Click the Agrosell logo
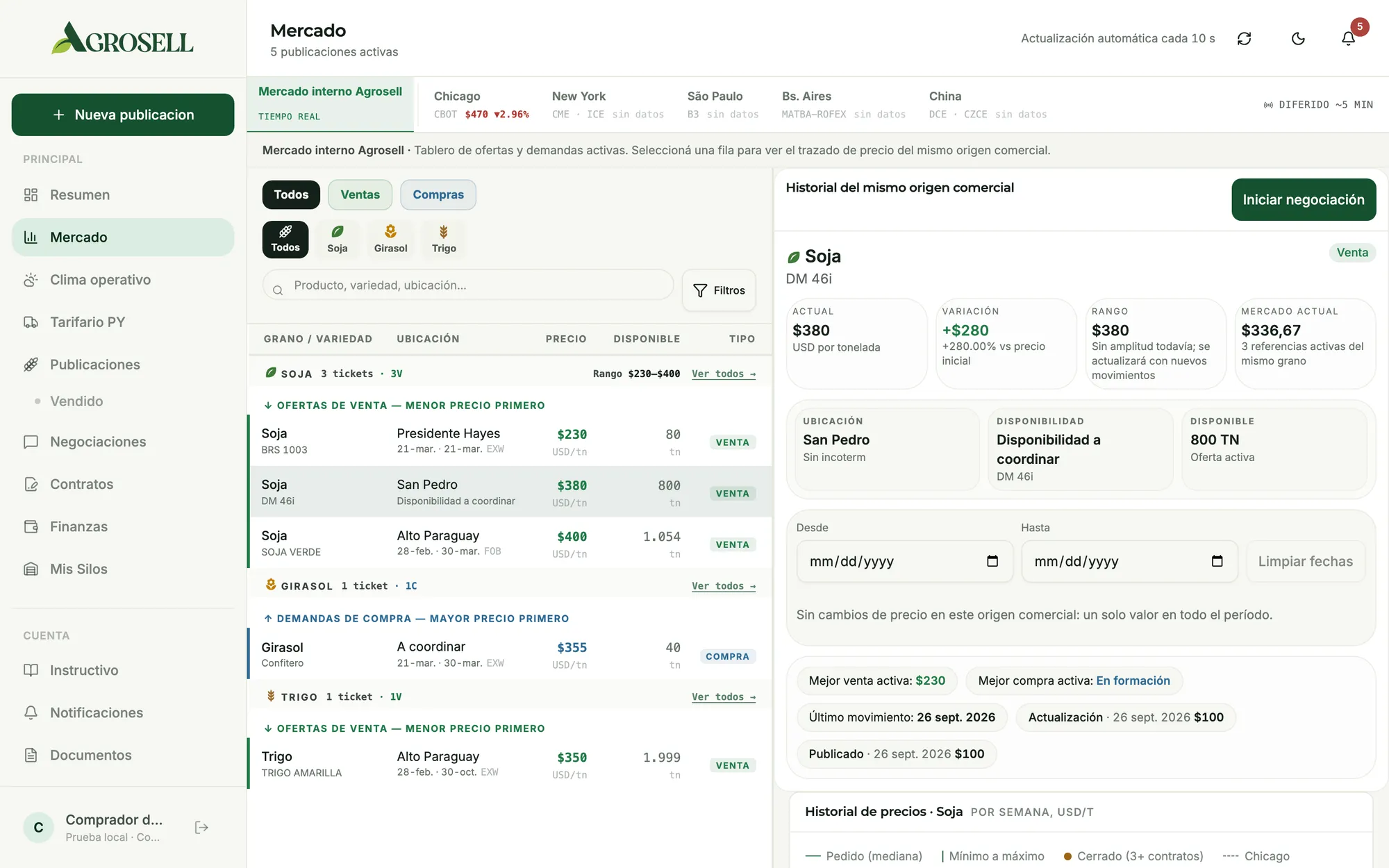 (122, 38)
